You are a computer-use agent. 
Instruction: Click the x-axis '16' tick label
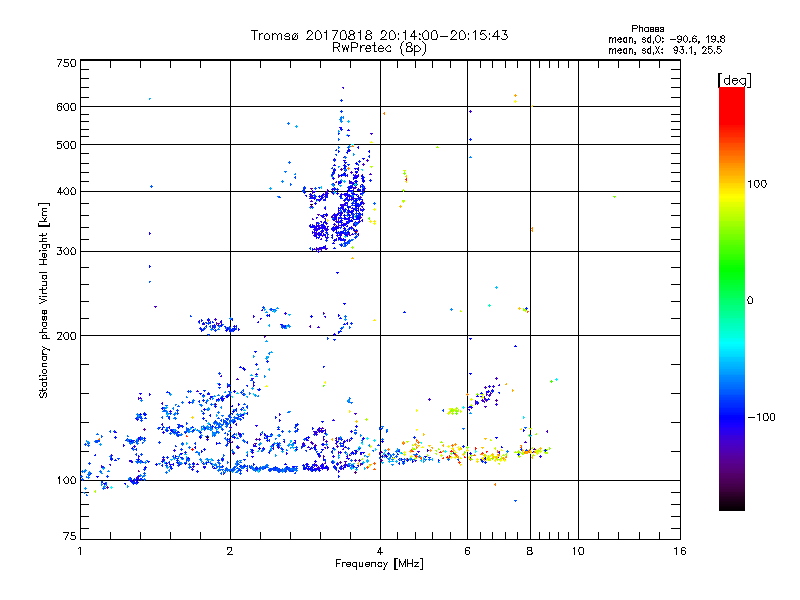tap(680, 551)
